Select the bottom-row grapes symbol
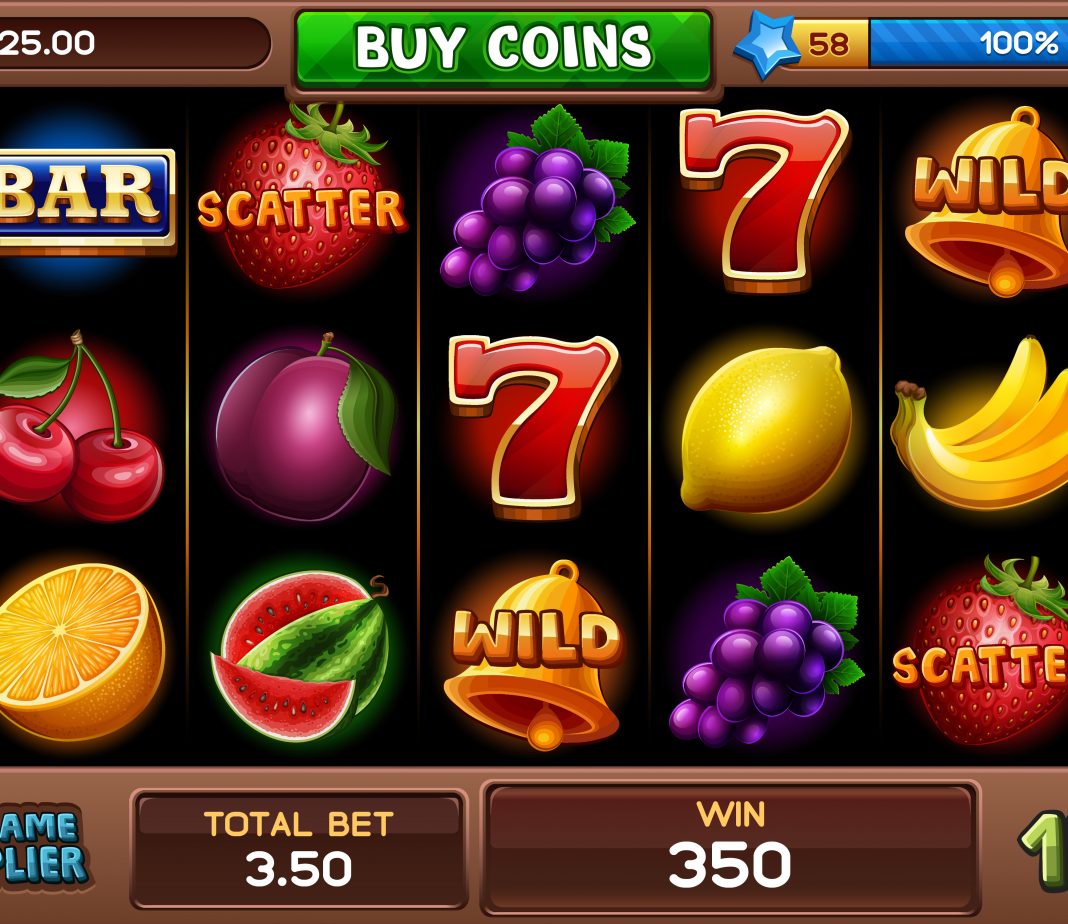Screen dimensions: 1068x924 click(x=766, y=652)
